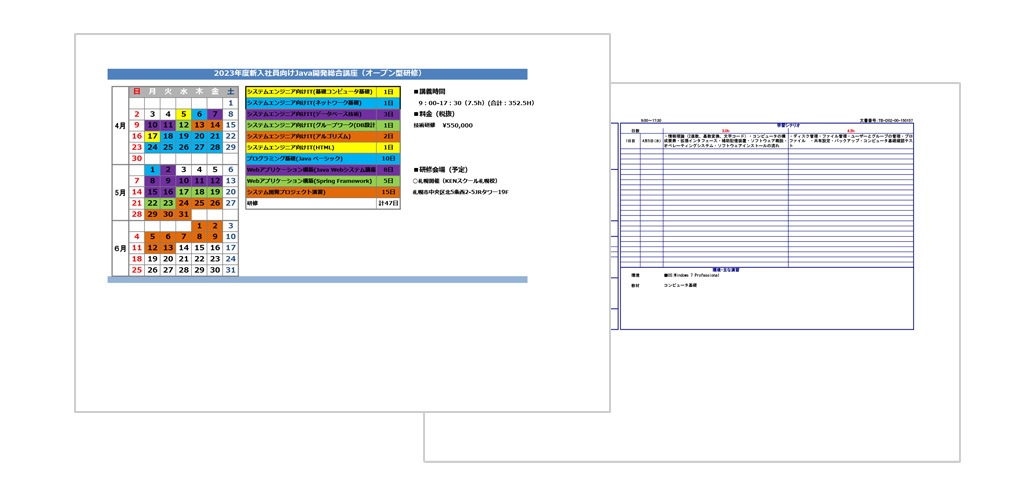Click the red 日 weekday header

(x=137, y=92)
